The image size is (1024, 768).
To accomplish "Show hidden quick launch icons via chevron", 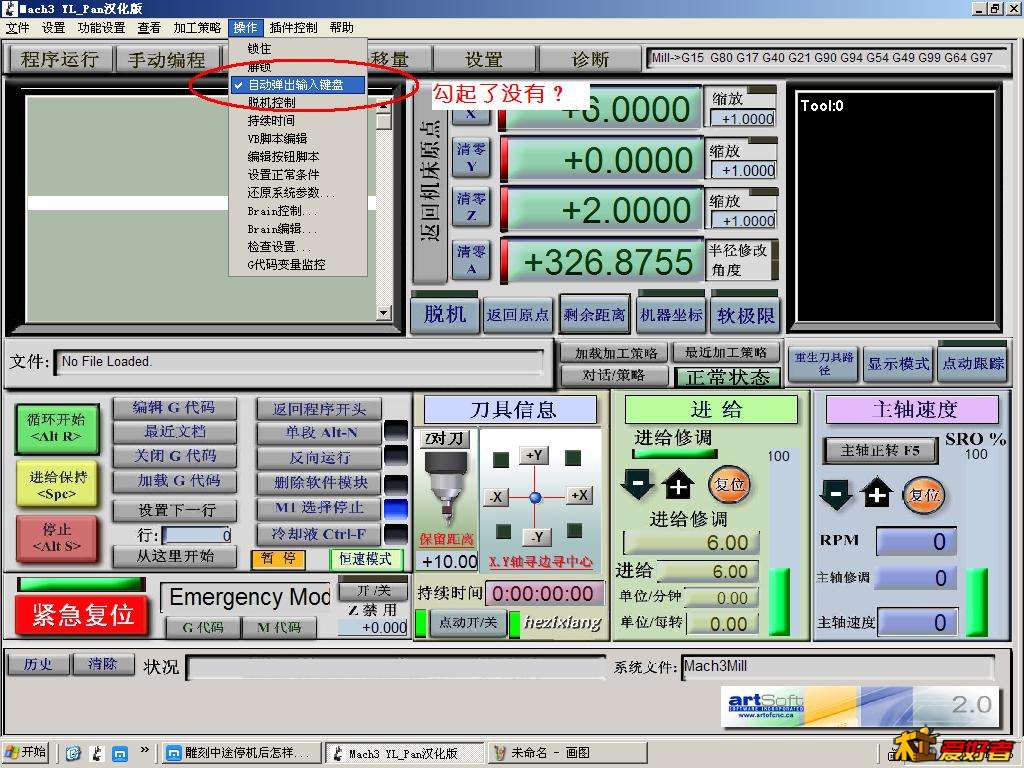I will click(144, 750).
